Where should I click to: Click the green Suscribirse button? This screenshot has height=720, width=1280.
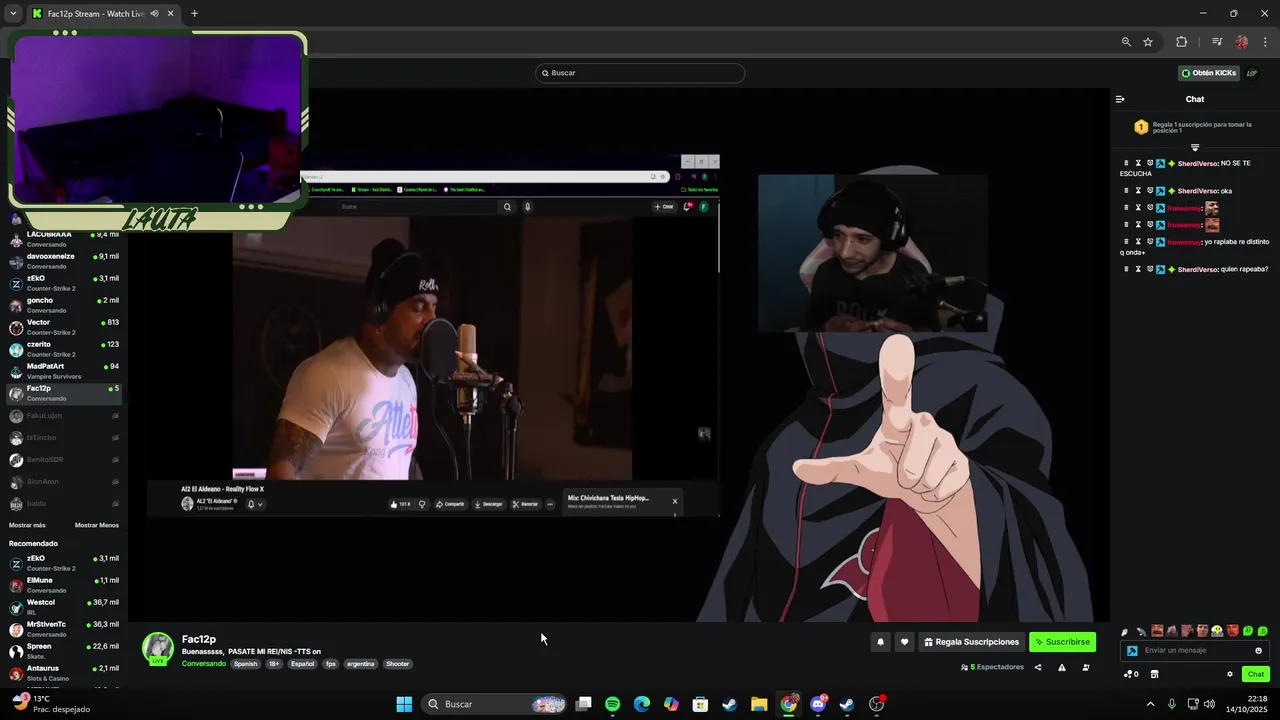click(1062, 642)
